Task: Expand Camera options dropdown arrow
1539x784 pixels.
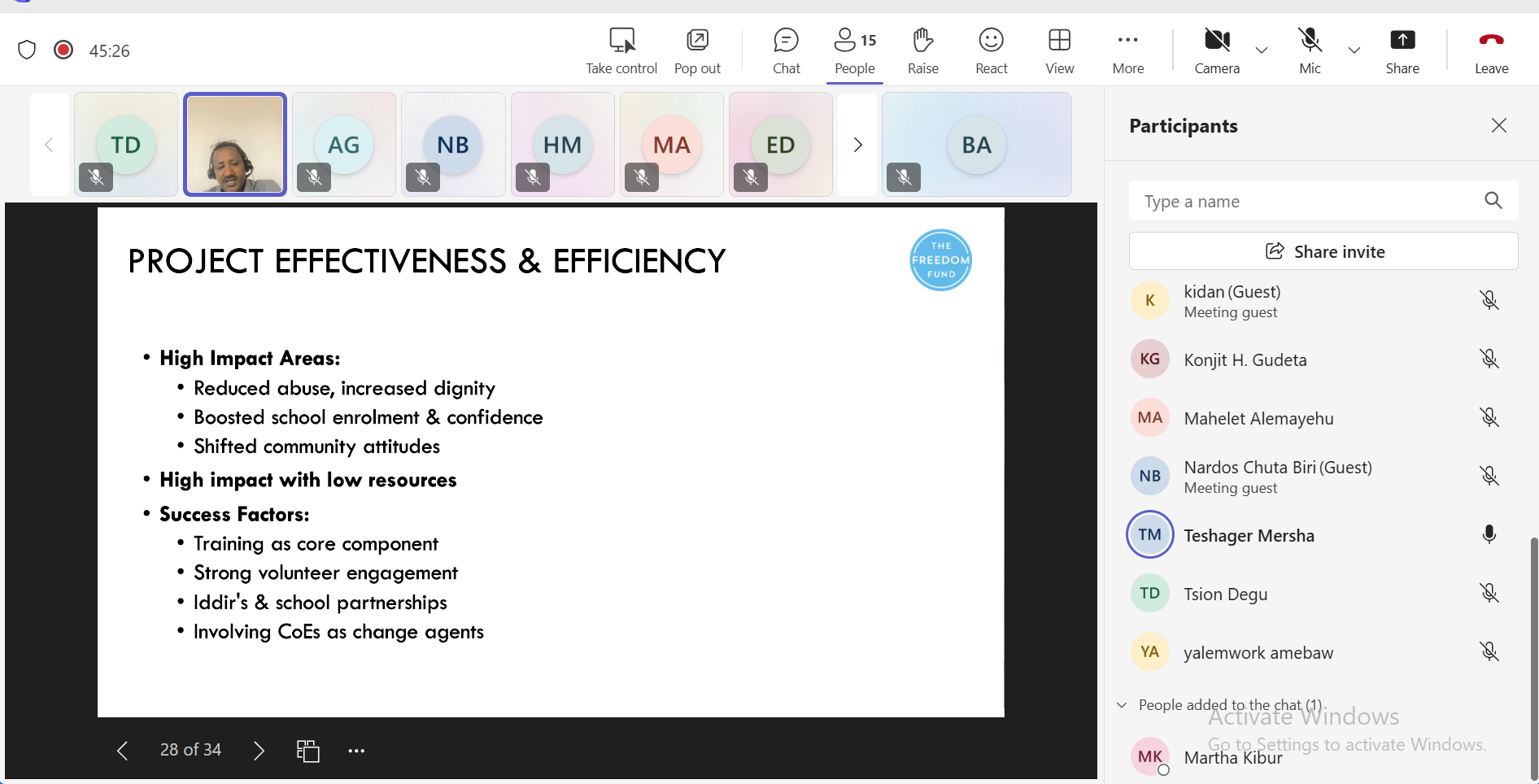Action: tap(1262, 50)
